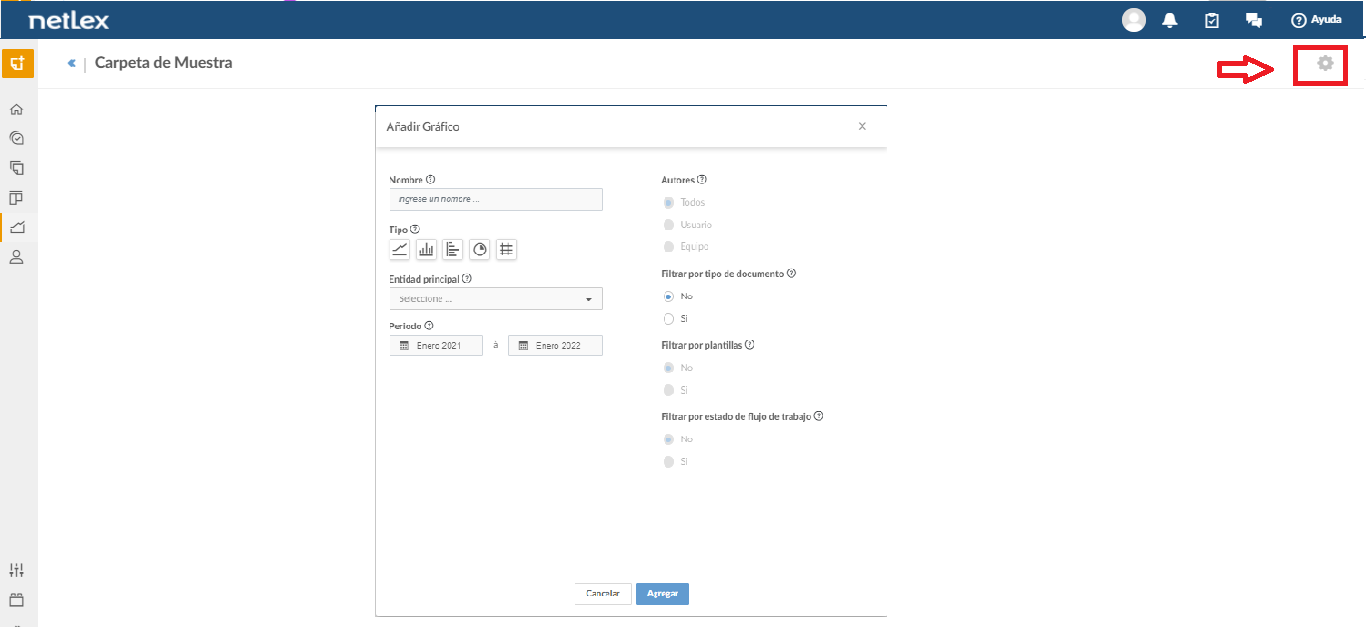Close the Añadir Gráfico dialog
The width and height of the screenshot is (1366, 627).
pyautogui.click(x=862, y=126)
